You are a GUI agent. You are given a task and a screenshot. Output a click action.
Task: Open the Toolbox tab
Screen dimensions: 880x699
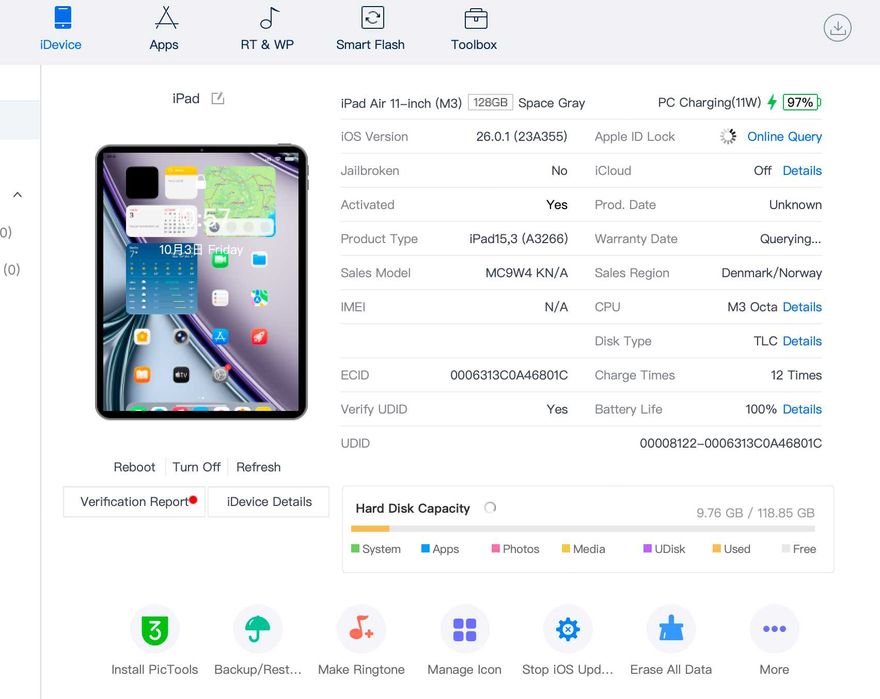474,28
